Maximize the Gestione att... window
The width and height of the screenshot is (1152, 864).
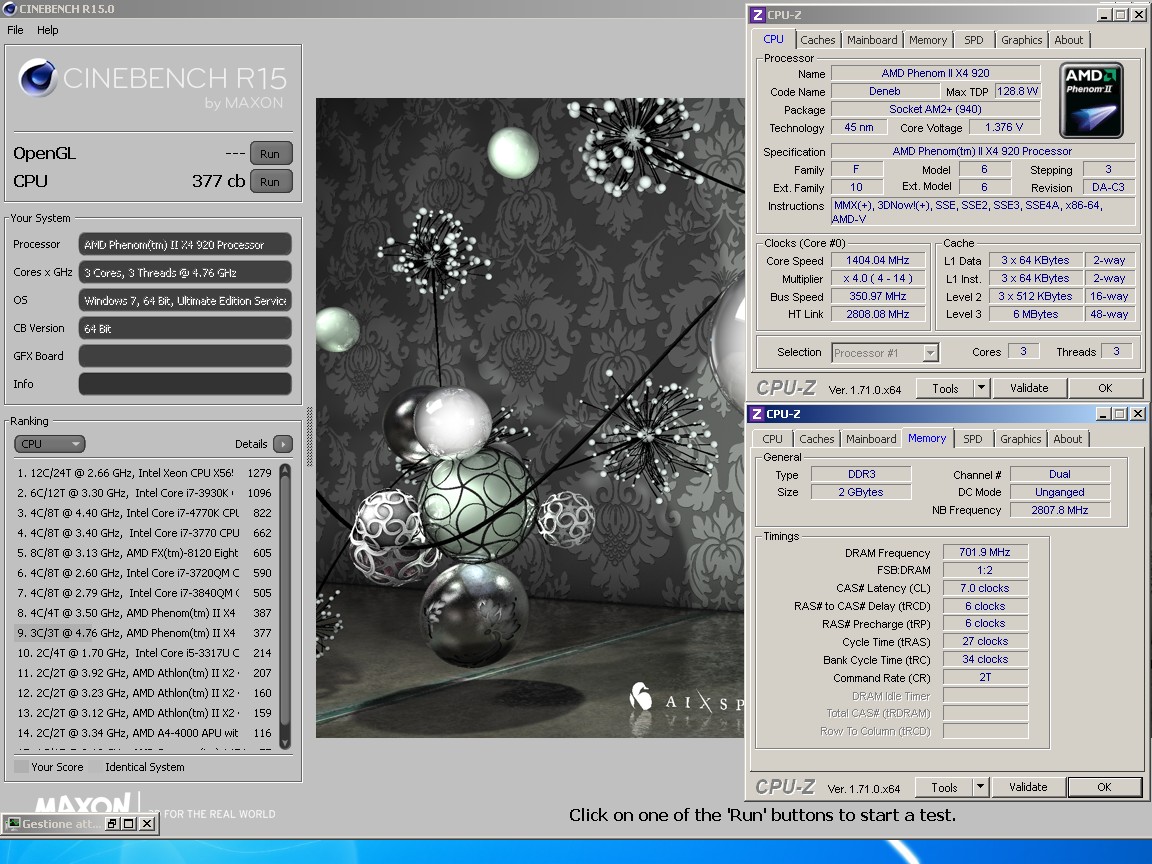click(129, 824)
